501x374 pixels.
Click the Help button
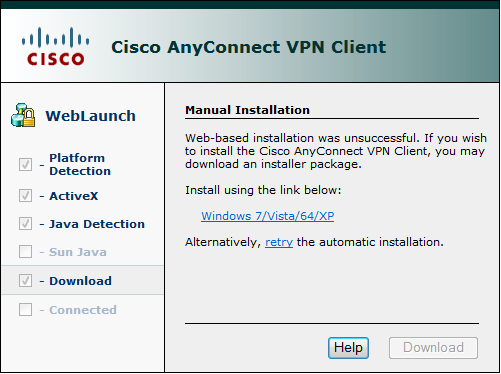(348, 348)
